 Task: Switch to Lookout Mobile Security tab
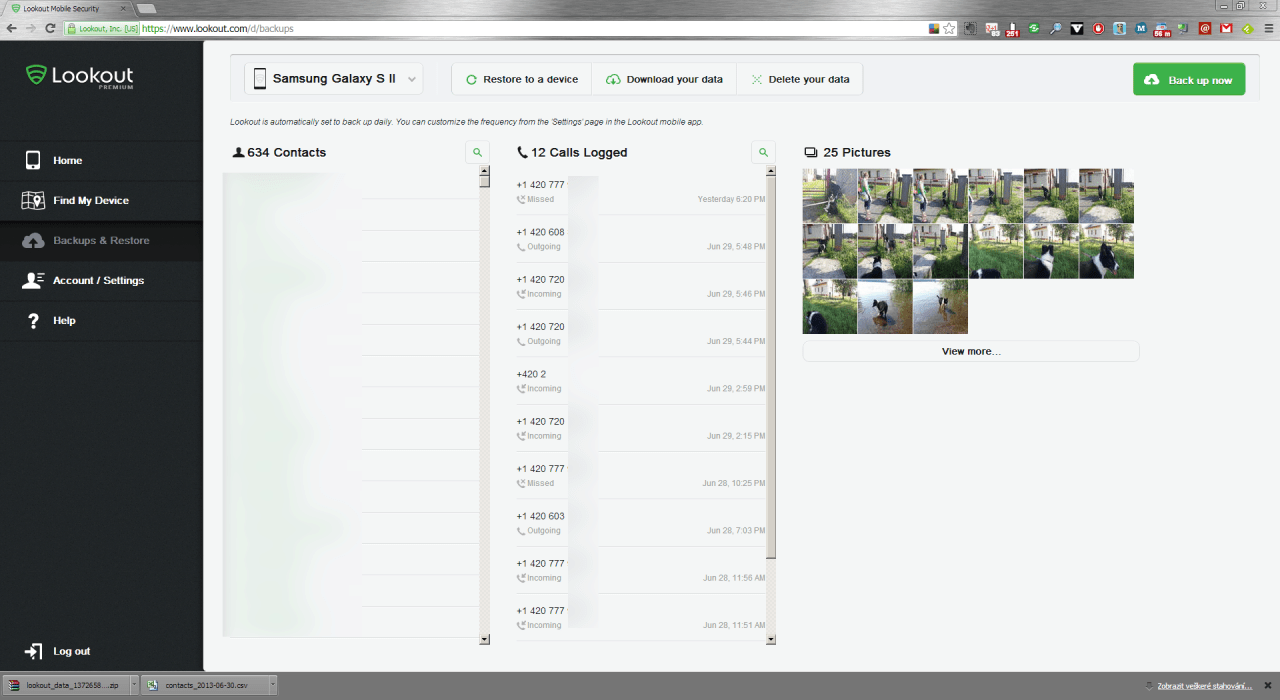pyautogui.click(x=66, y=8)
